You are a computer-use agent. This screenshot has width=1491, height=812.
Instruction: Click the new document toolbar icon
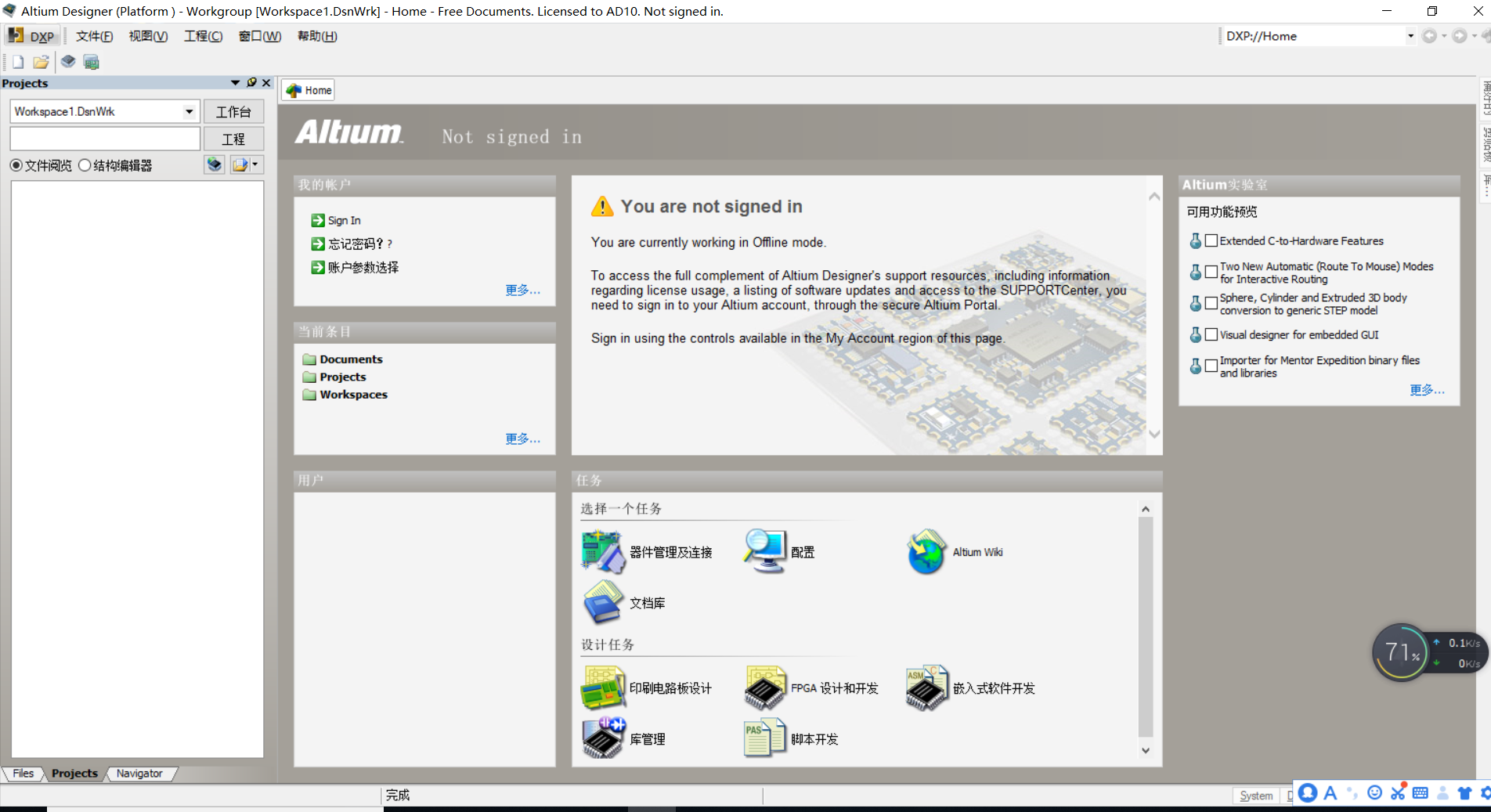(x=18, y=62)
